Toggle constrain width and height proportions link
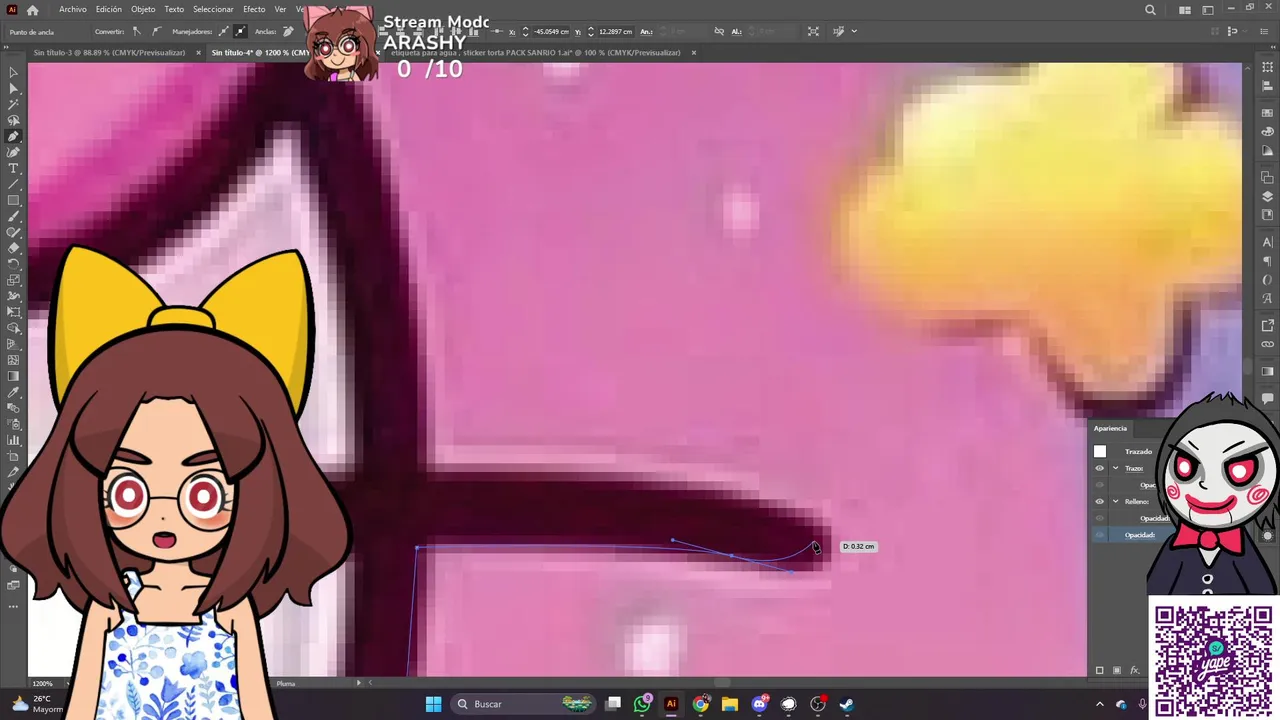This screenshot has height=720, width=1280. tap(719, 31)
